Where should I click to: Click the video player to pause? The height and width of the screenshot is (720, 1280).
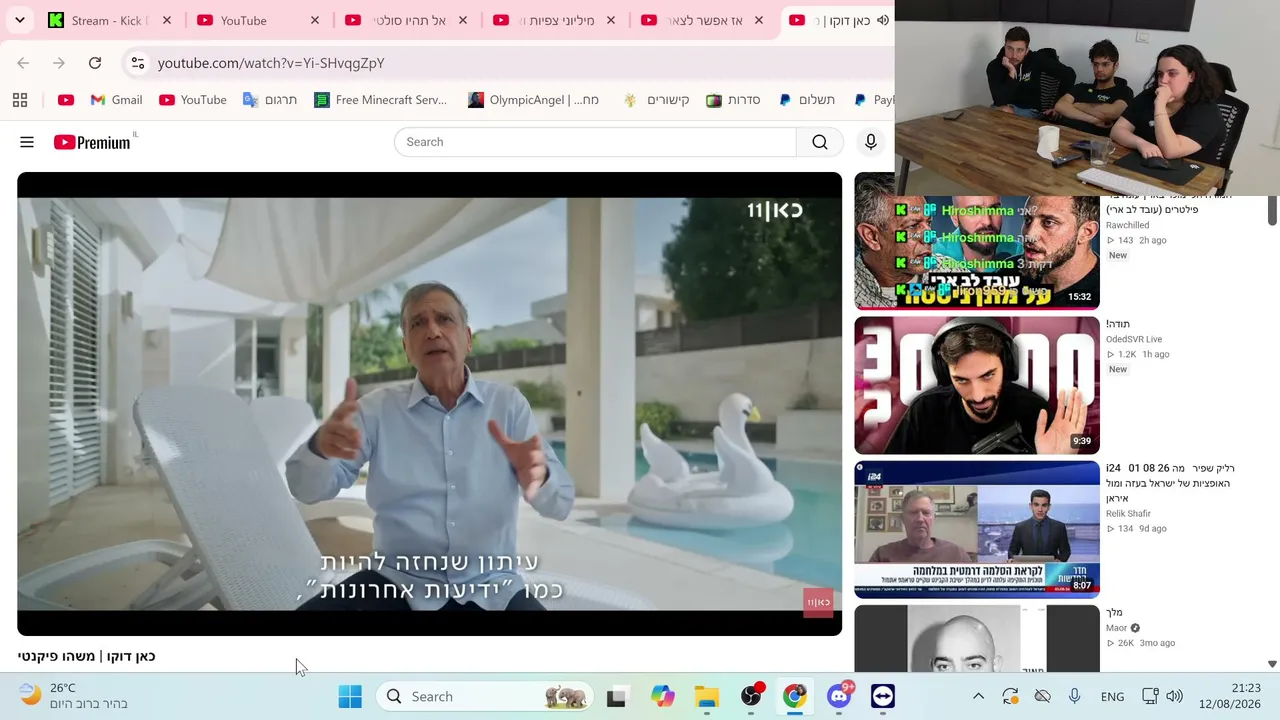[429, 404]
